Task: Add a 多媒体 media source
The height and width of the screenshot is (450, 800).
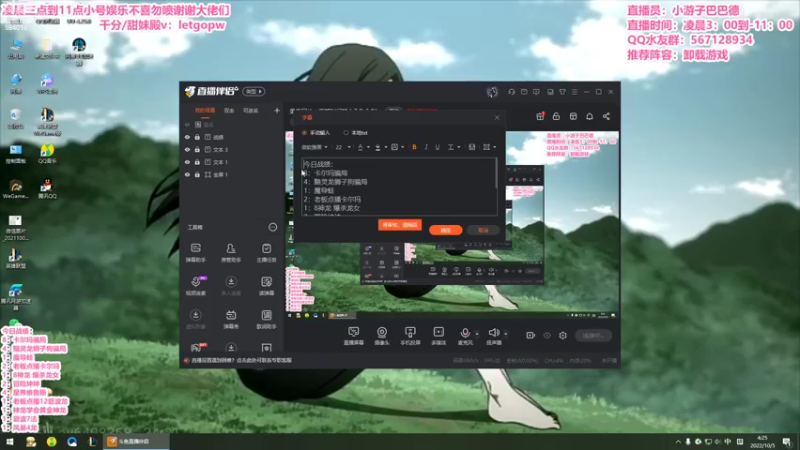Action: point(438,336)
